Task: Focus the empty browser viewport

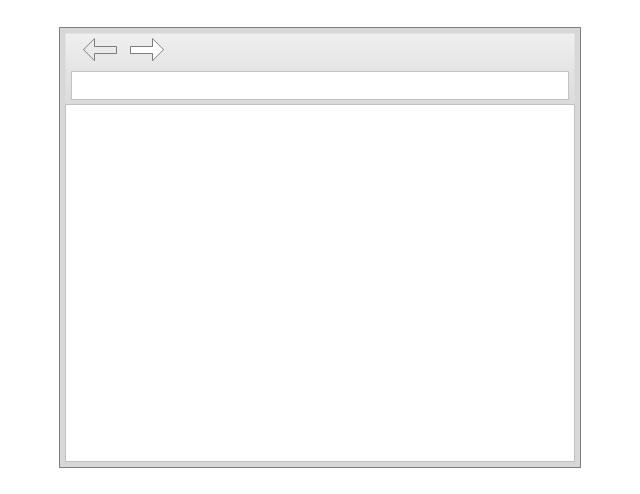Action: point(320,283)
